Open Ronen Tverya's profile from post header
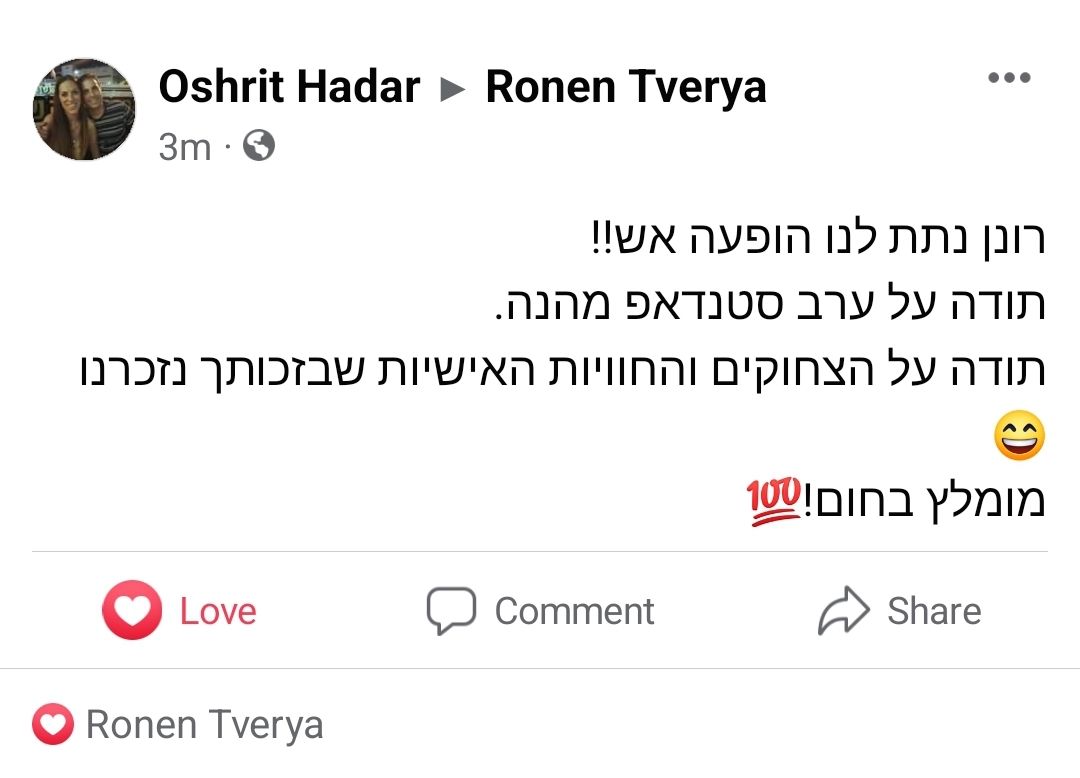This screenshot has width=1080, height=778. (626, 88)
